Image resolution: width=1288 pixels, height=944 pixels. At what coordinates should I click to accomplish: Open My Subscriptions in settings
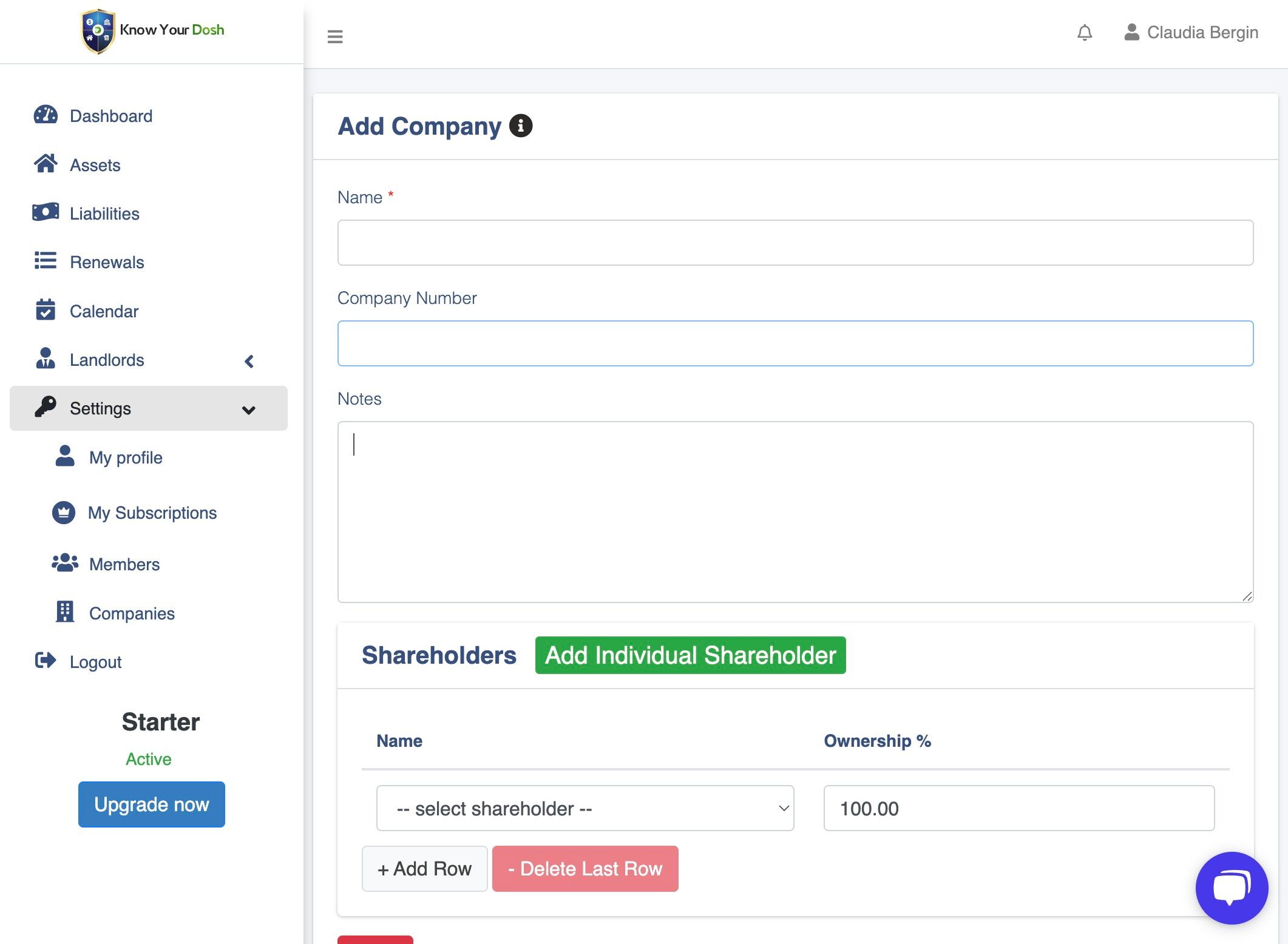(x=152, y=513)
